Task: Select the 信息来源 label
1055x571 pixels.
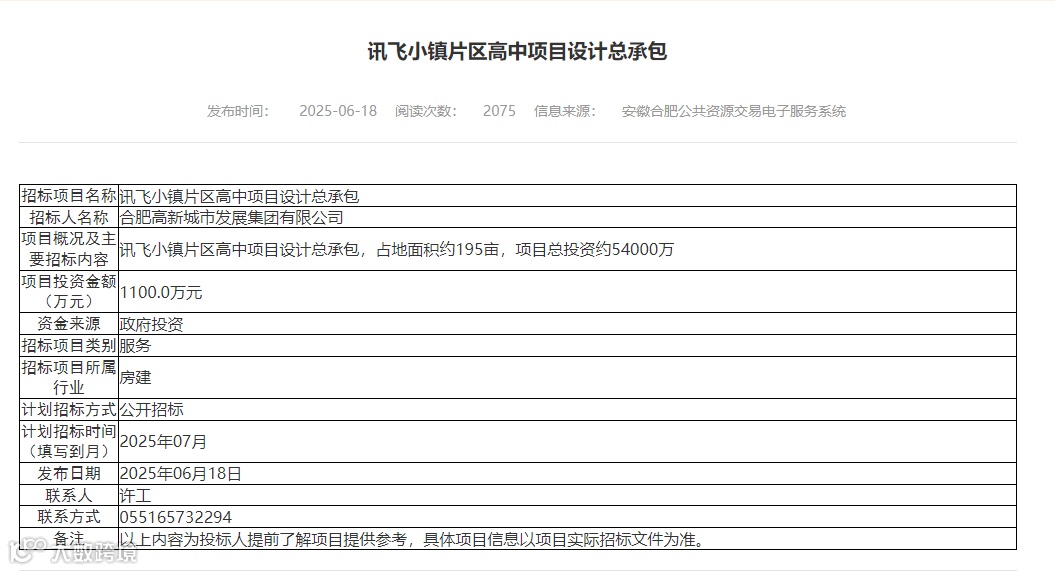Action: click(x=565, y=111)
